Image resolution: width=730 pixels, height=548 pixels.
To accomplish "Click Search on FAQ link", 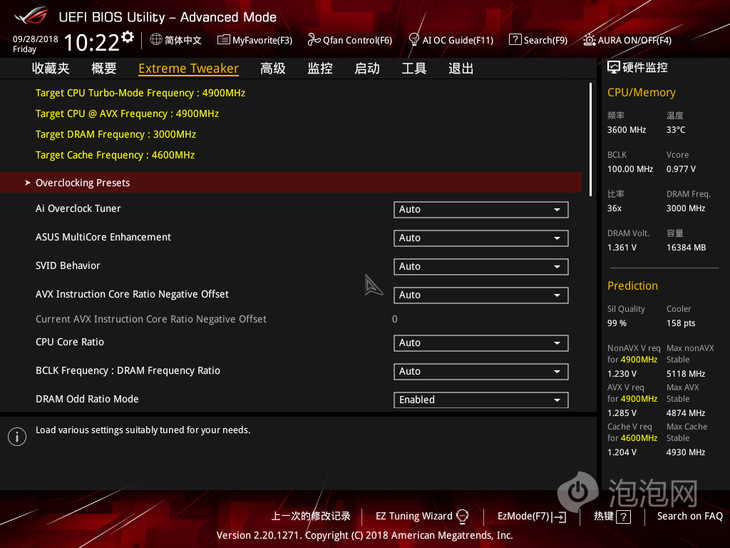I will point(689,516).
